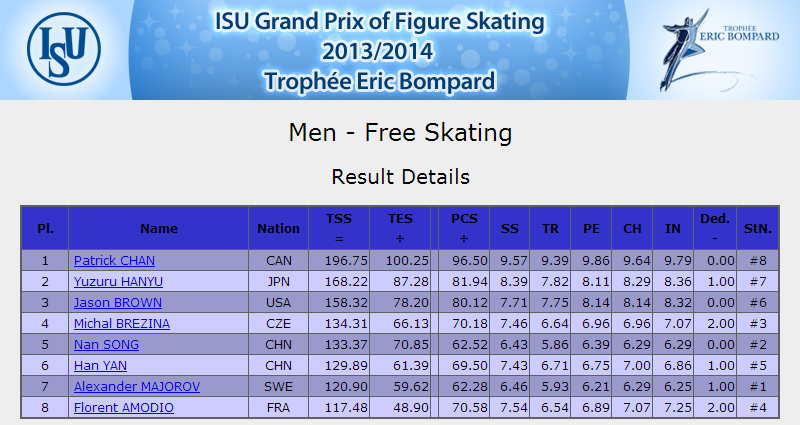Click the Ded. column header

click(x=715, y=228)
